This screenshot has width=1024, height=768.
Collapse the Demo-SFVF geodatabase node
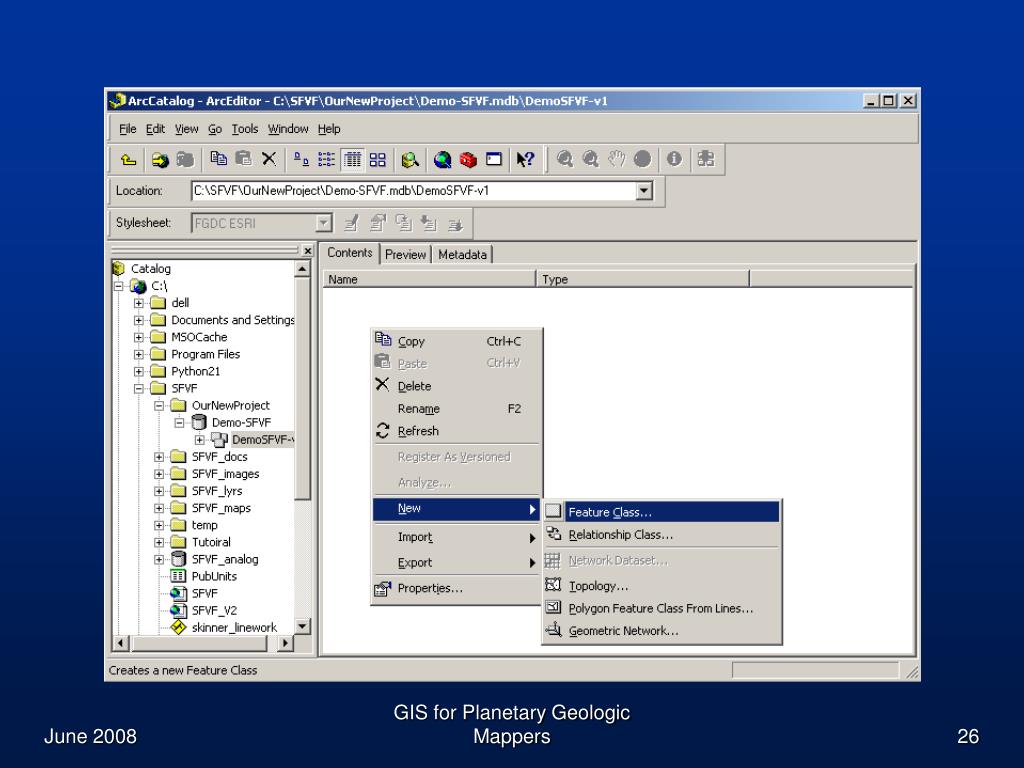point(179,423)
